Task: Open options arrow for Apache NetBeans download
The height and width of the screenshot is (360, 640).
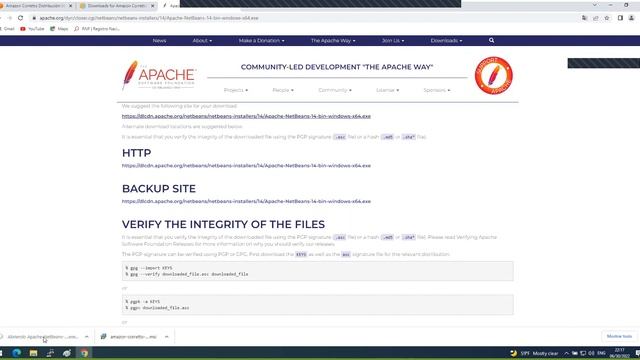Action: pyautogui.click(x=87, y=336)
